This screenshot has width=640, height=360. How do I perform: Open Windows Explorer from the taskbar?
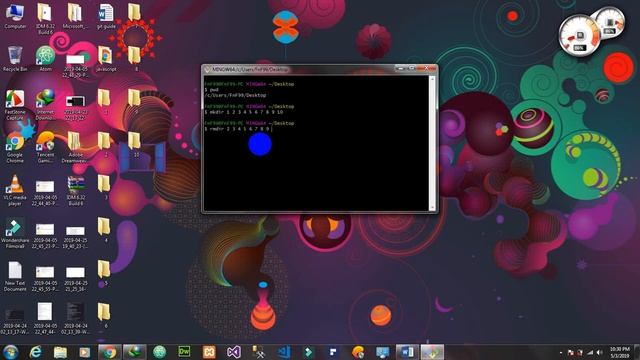point(60,352)
